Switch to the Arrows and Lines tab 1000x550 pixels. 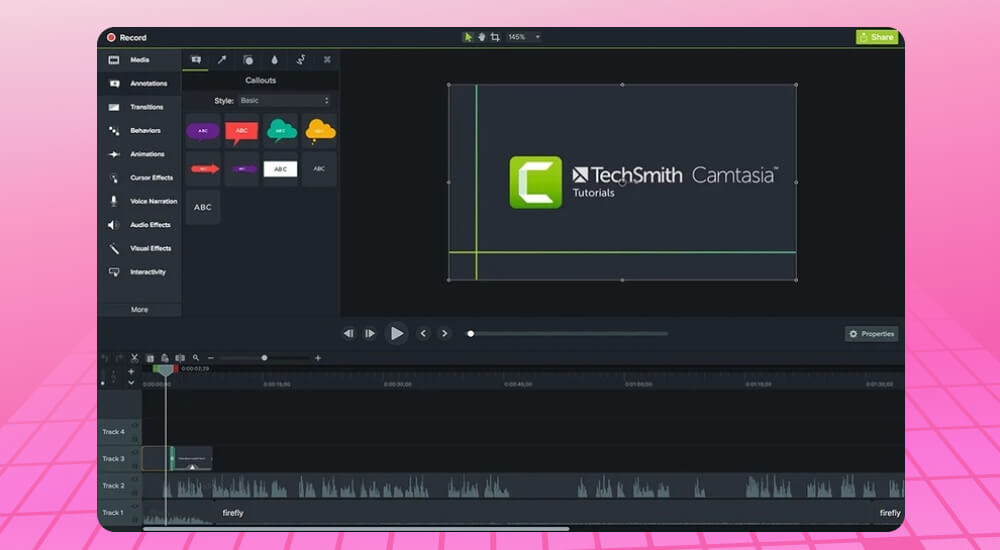[x=222, y=60]
